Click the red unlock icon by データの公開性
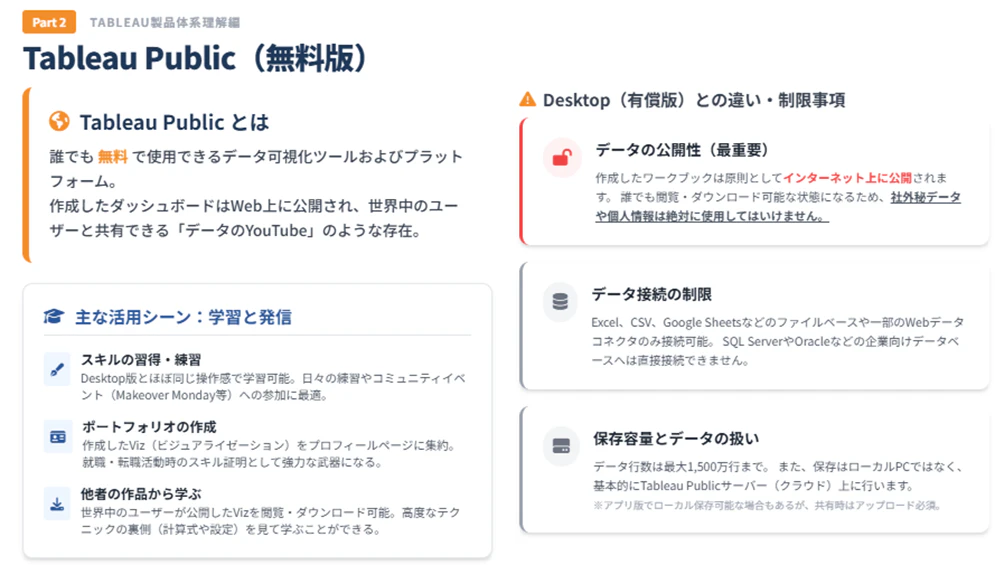The image size is (995, 565). [562, 157]
